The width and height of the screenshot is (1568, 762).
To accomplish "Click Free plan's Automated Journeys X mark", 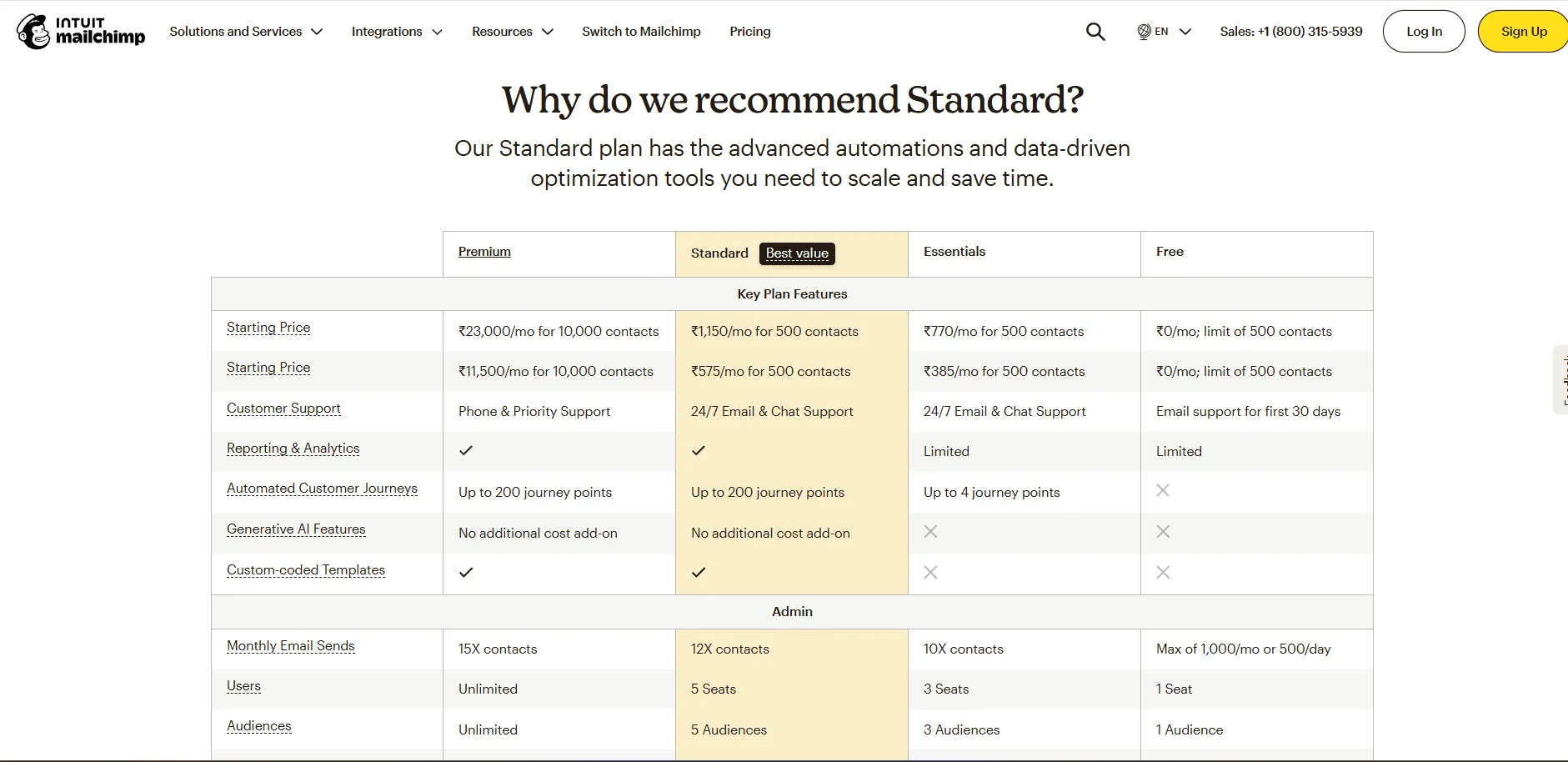I will pyautogui.click(x=1163, y=491).
